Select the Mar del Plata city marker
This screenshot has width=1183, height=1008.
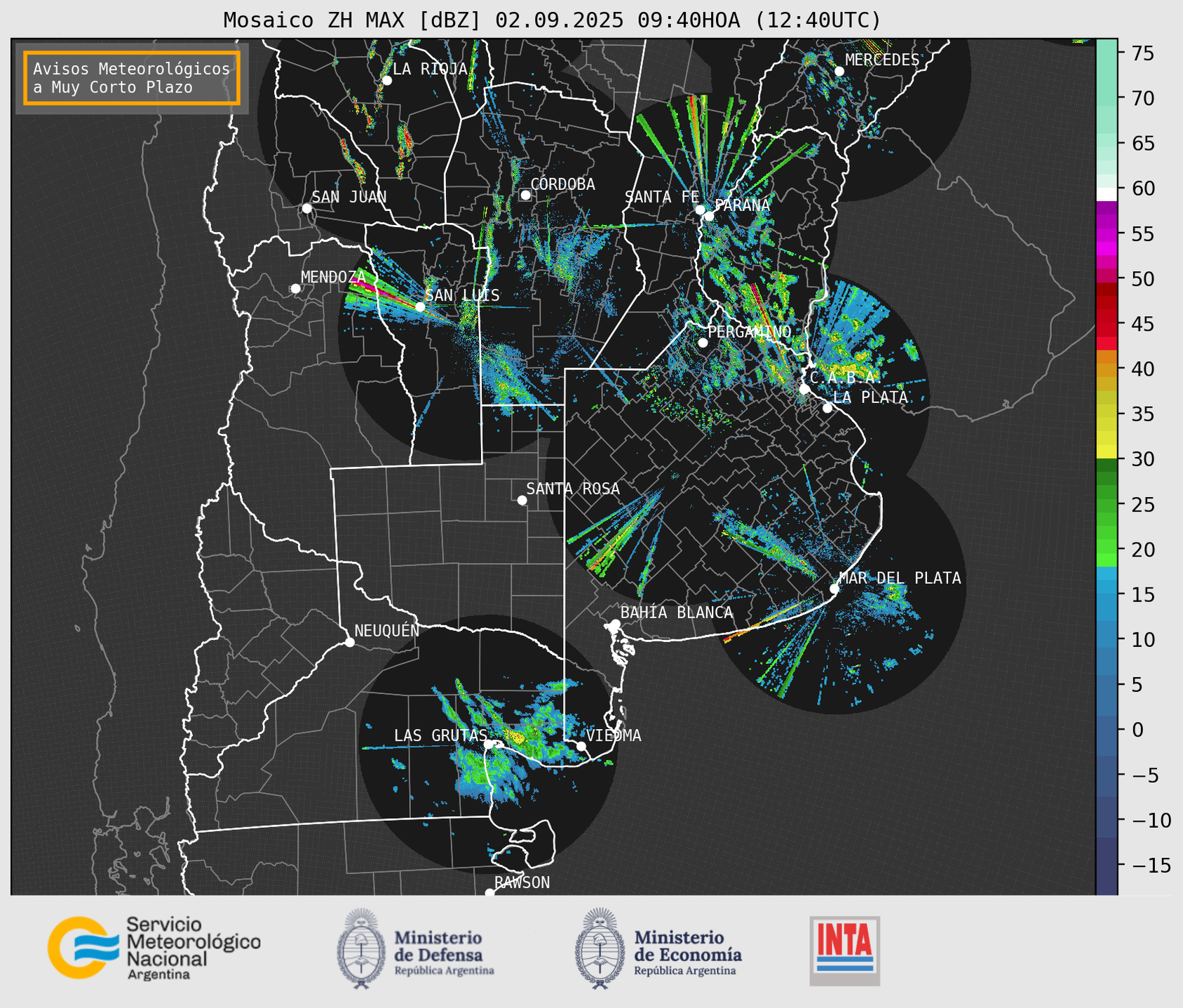click(834, 589)
